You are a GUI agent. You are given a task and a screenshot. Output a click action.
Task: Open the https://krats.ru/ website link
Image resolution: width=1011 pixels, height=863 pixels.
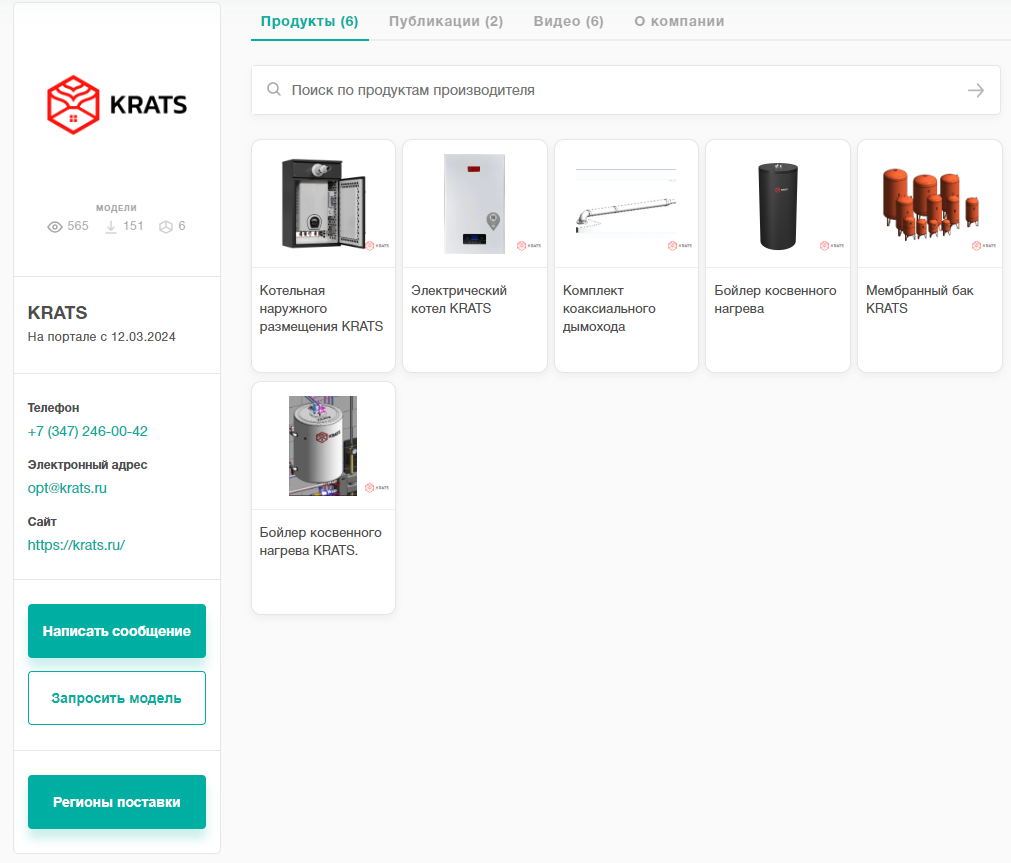click(76, 545)
